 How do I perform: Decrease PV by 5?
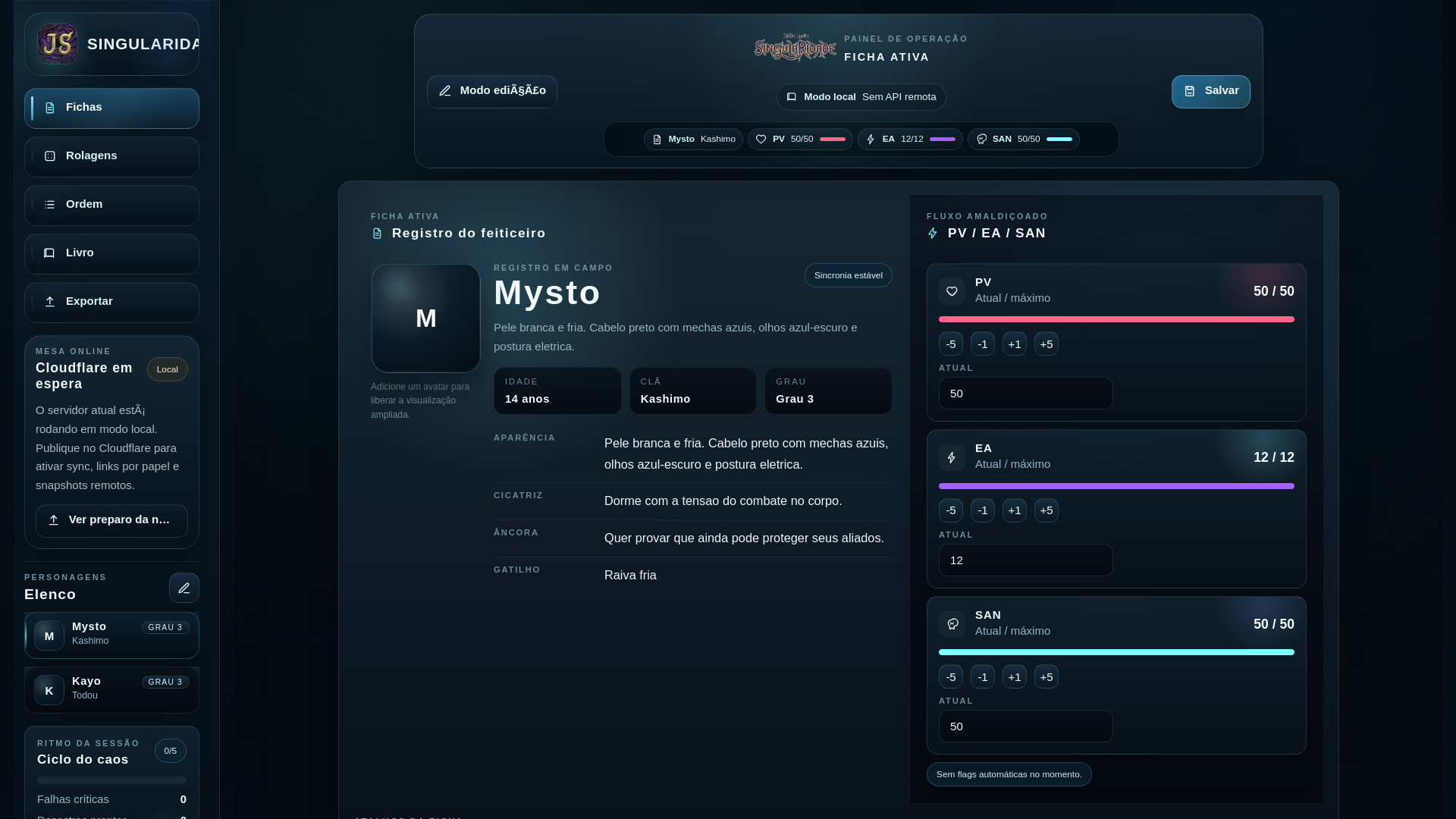[951, 344]
